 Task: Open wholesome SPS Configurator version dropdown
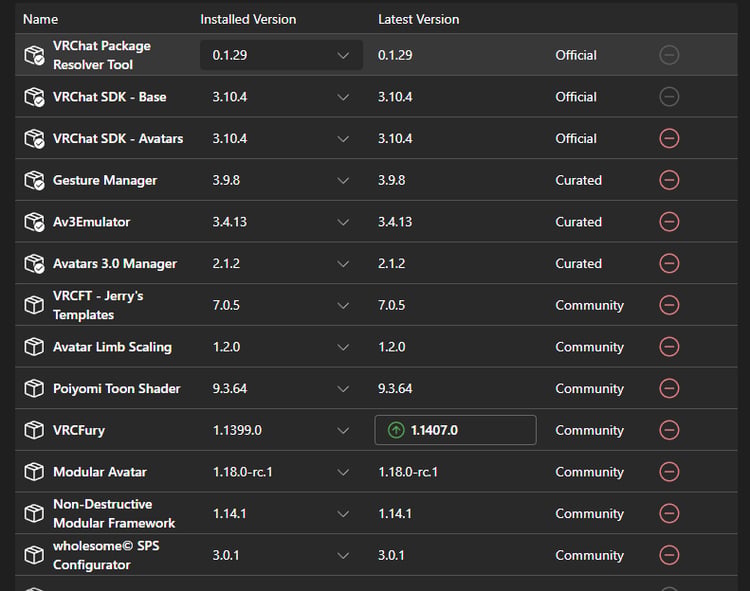281,555
